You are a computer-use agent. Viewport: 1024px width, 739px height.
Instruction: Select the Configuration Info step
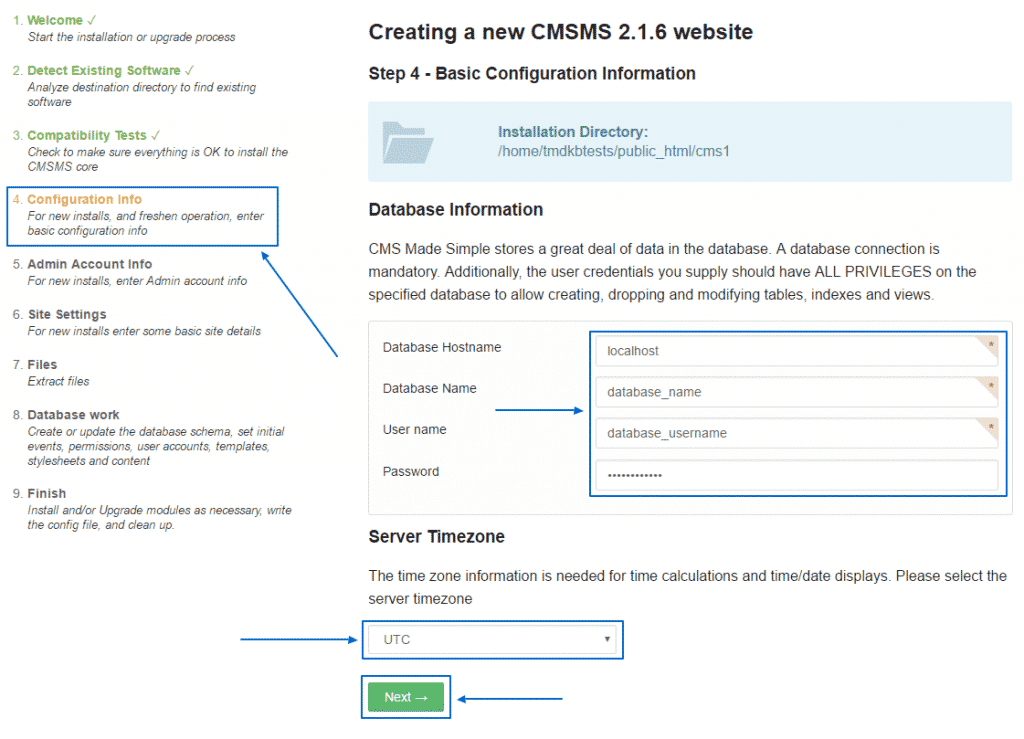tap(86, 199)
